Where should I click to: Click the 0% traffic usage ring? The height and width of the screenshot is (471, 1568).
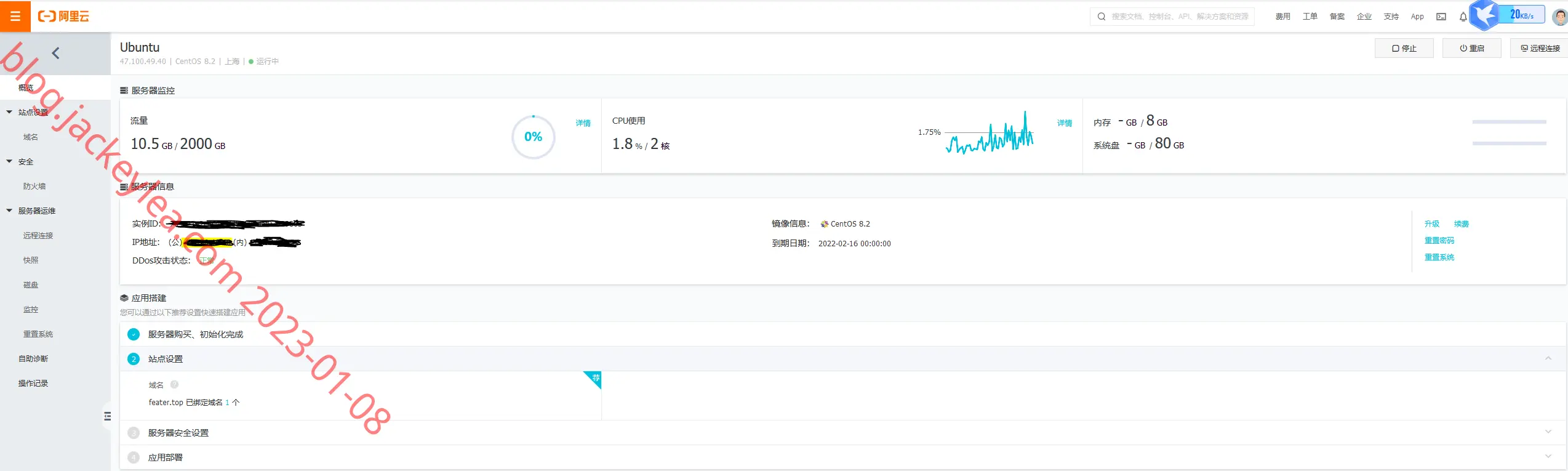[534, 137]
